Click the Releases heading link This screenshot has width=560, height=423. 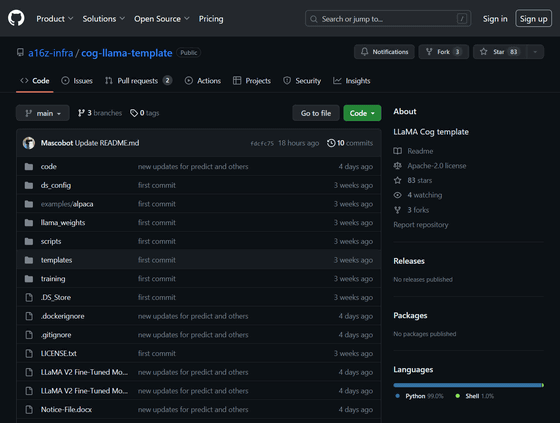[x=409, y=261]
